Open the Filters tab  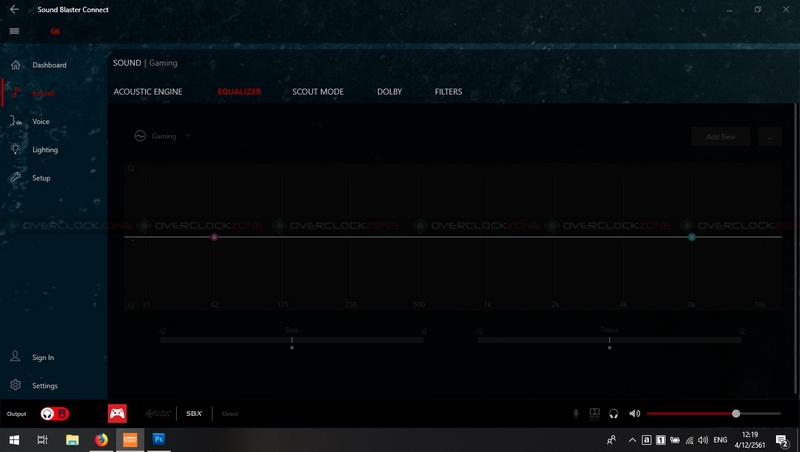[x=448, y=92]
